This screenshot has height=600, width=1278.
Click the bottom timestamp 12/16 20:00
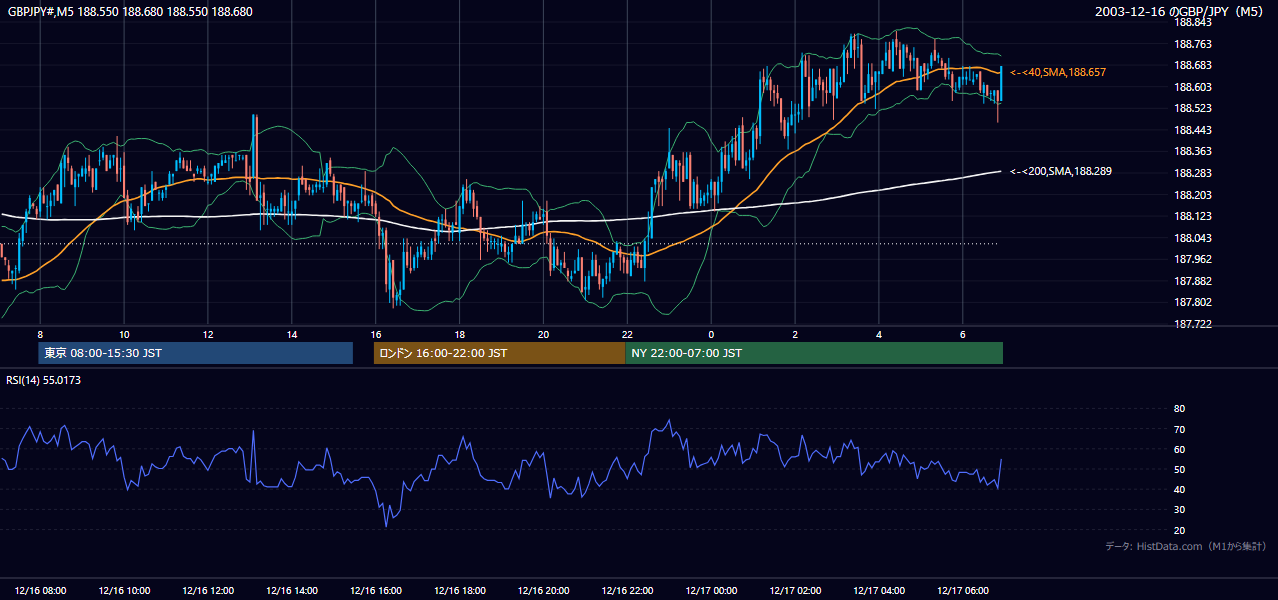point(543,590)
